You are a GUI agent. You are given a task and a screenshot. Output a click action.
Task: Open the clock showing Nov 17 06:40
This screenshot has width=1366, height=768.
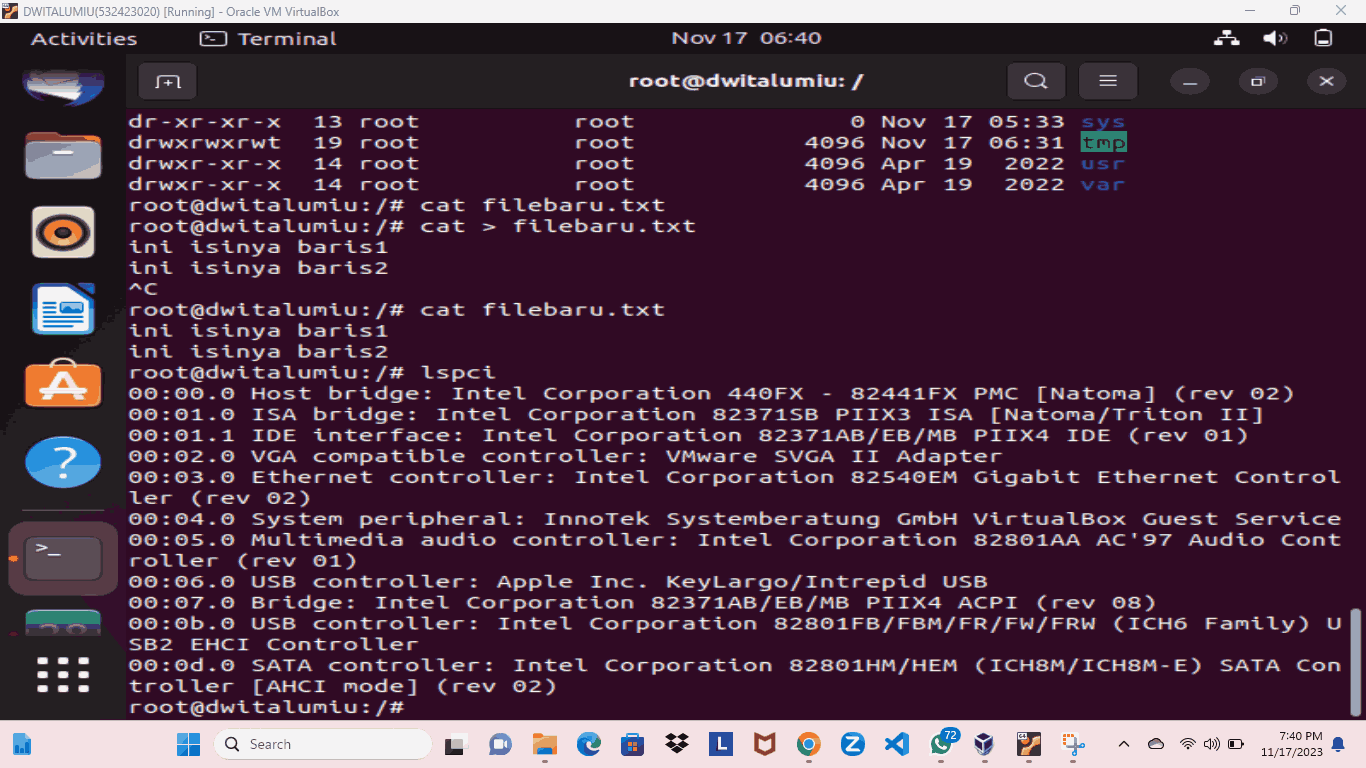(746, 39)
